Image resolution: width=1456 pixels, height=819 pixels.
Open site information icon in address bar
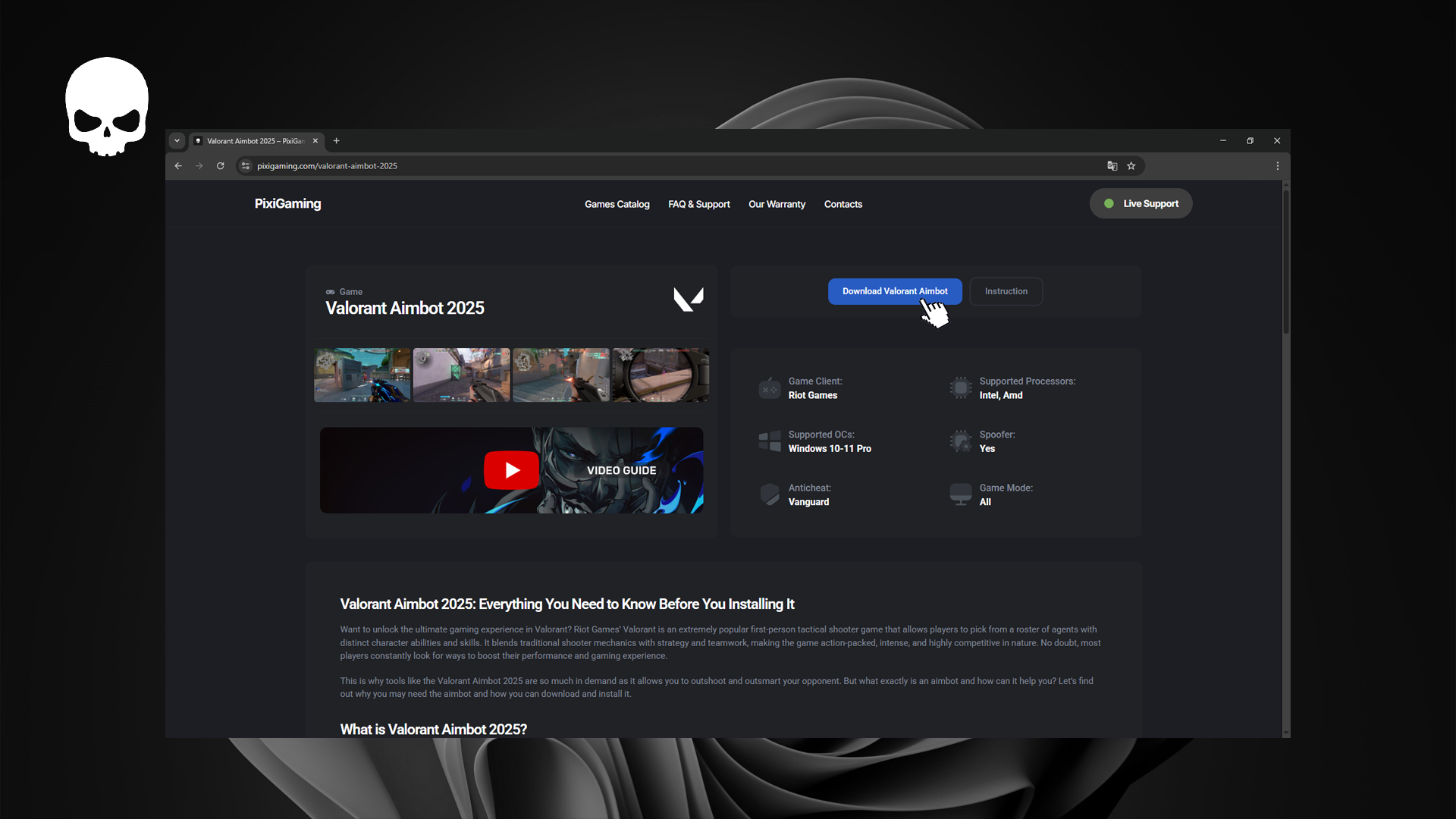pos(245,165)
